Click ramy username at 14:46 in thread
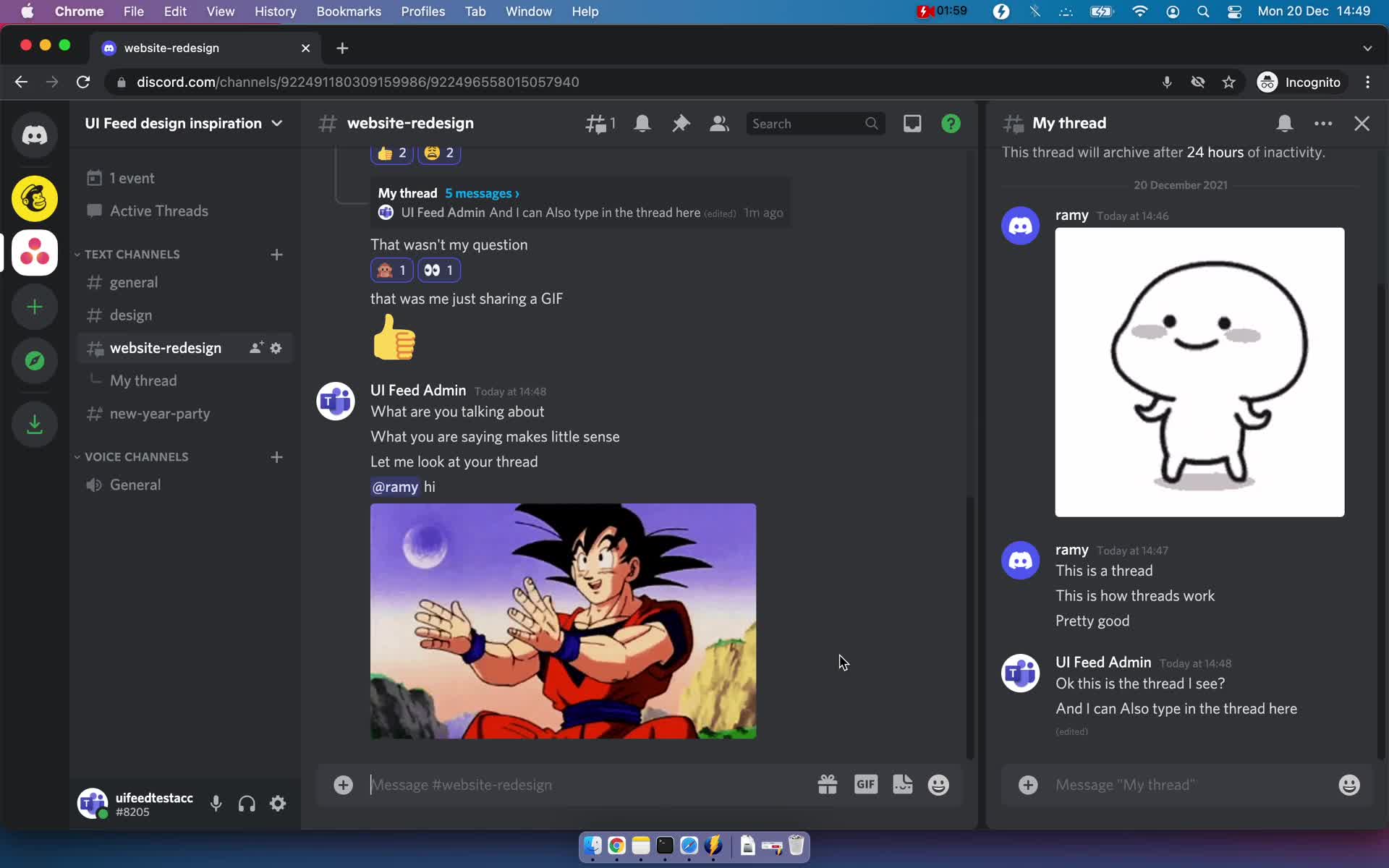 (x=1071, y=216)
